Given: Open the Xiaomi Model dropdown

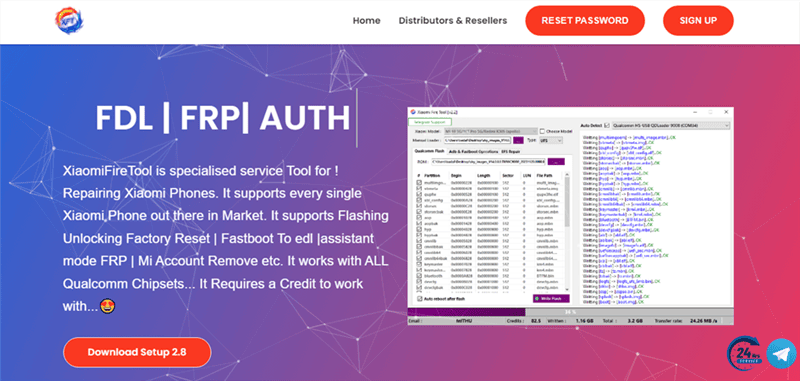Looking at the screenshot, I should (491, 131).
